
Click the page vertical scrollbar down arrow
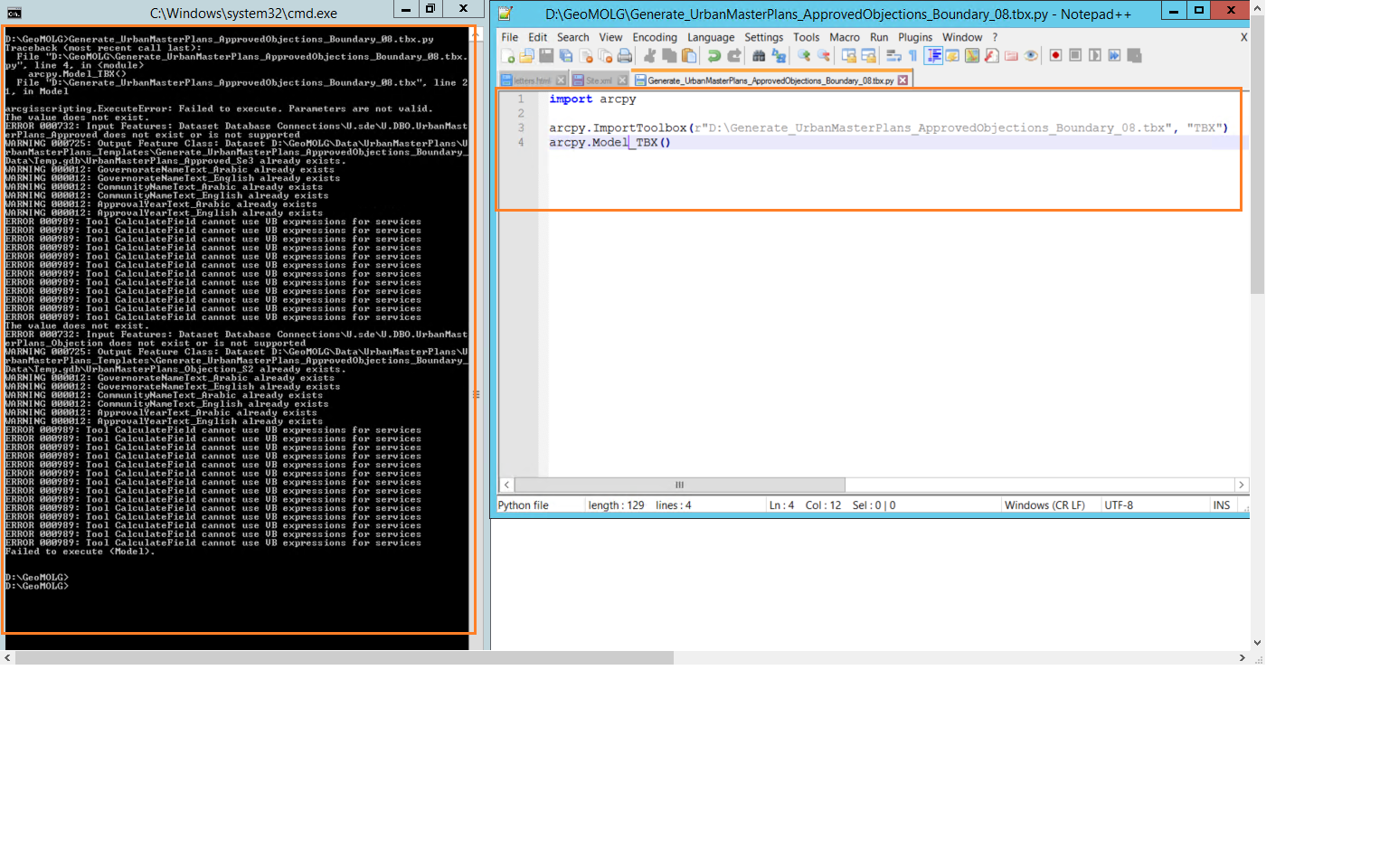pos(1257,643)
